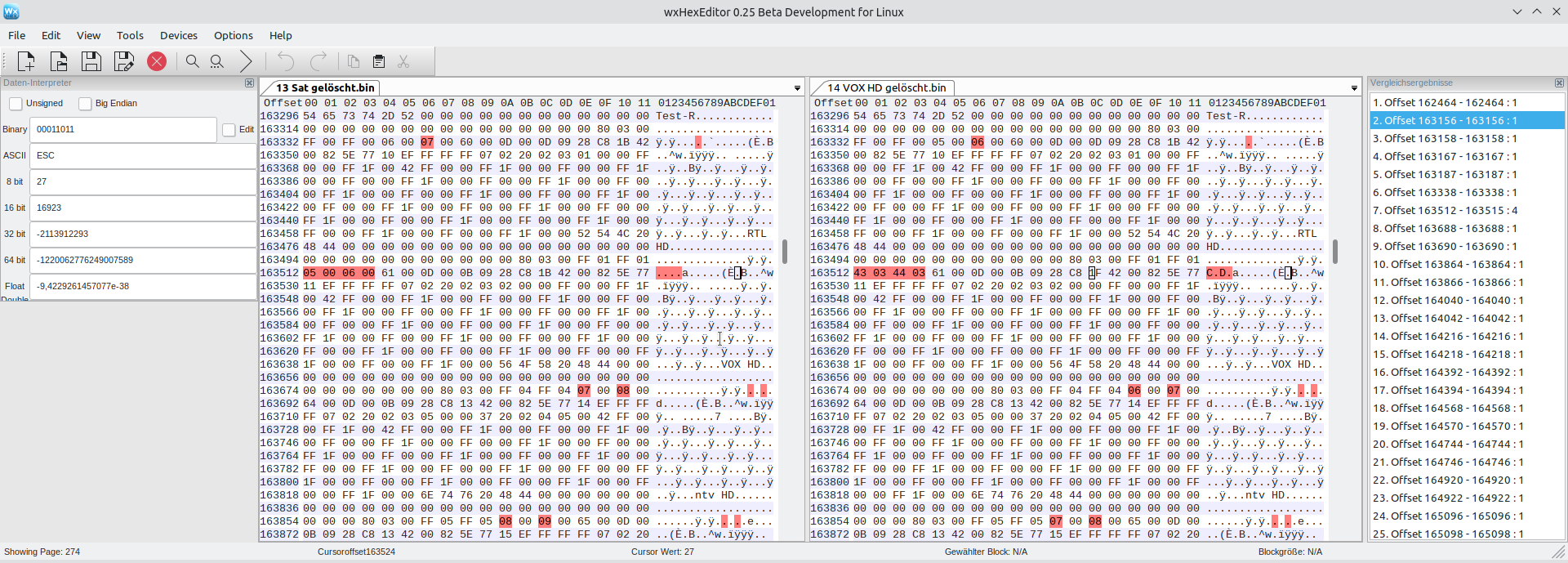Select result '3. Offset 163158 - 163158 : 1'

[x=1467, y=138]
